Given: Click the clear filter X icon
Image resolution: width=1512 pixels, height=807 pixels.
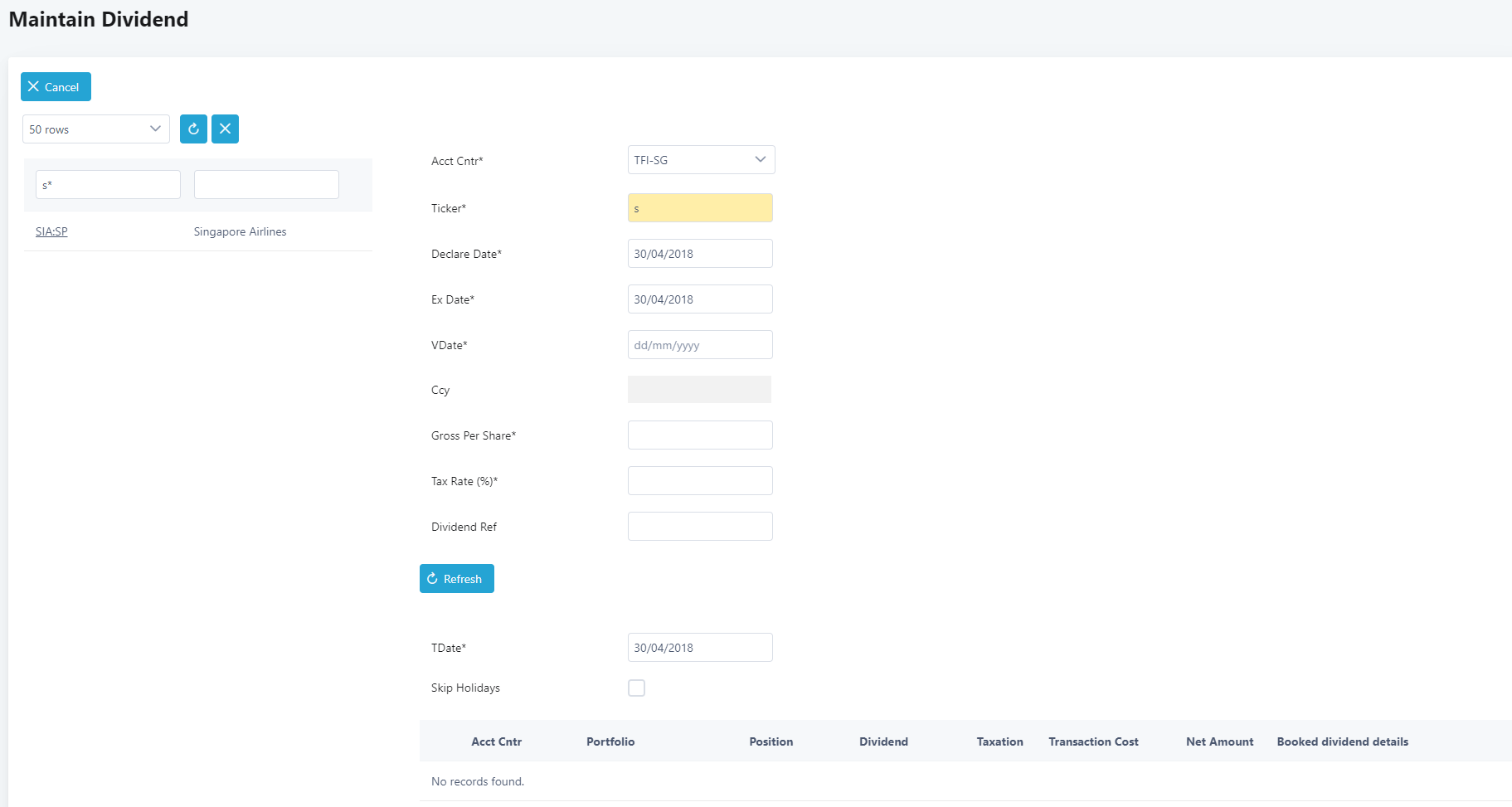Looking at the screenshot, I should click(x=225, y=129).
